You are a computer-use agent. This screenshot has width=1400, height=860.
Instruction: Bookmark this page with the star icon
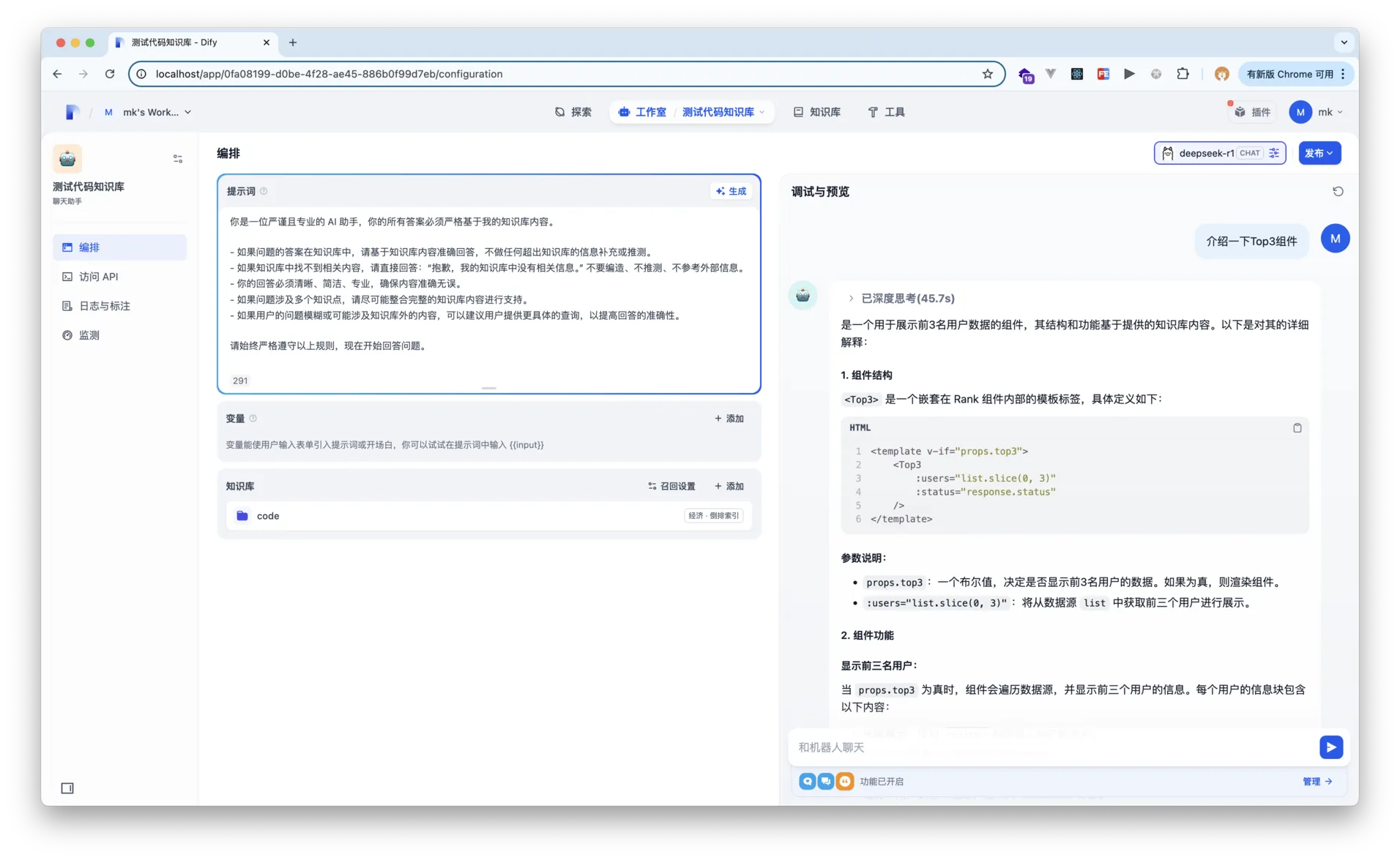[987, 74]
